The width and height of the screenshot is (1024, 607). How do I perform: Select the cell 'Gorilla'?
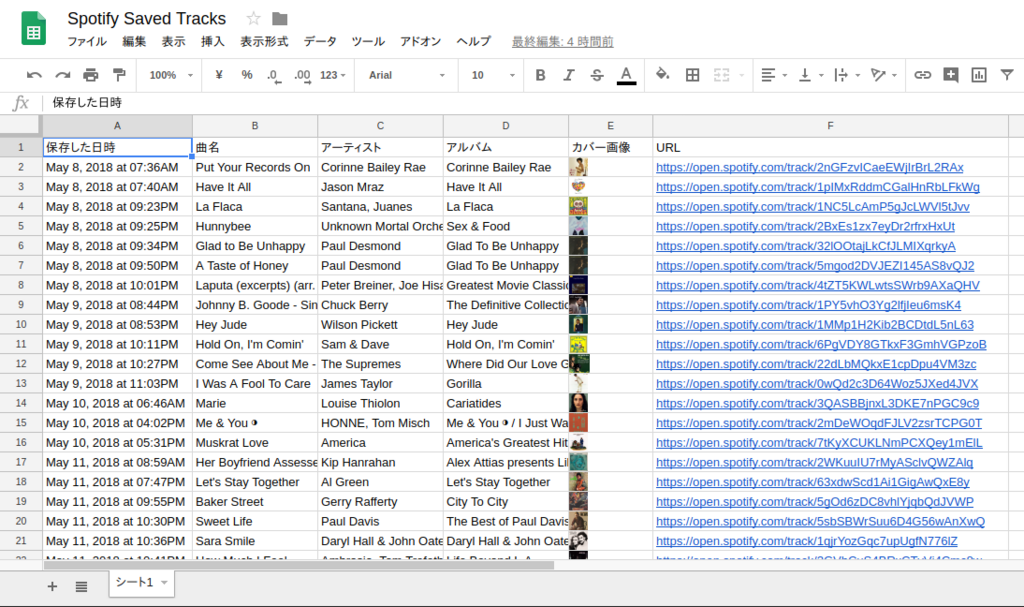tap(505, 384)
